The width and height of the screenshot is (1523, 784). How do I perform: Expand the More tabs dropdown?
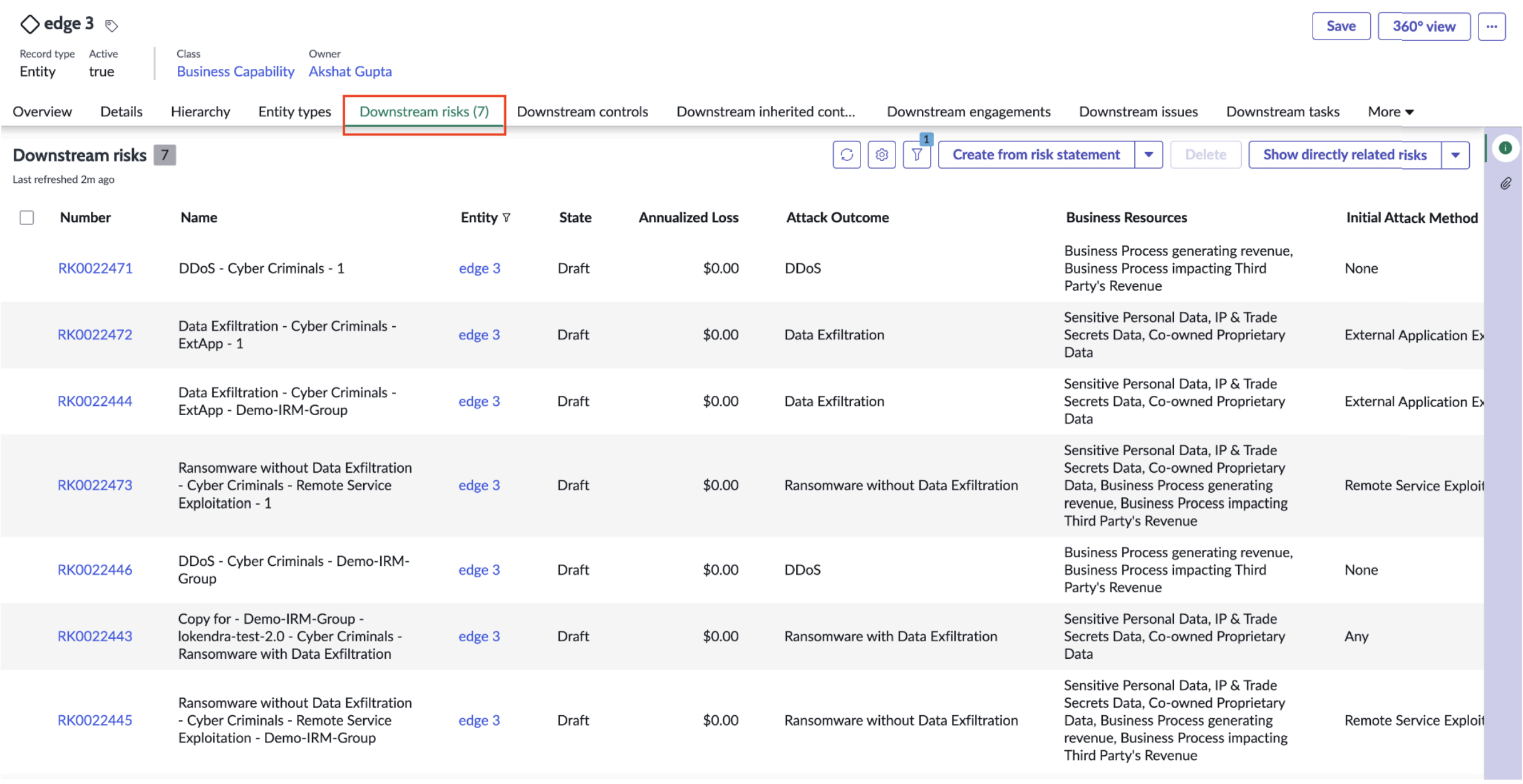pyautogui.click(x=1391, y=112)
